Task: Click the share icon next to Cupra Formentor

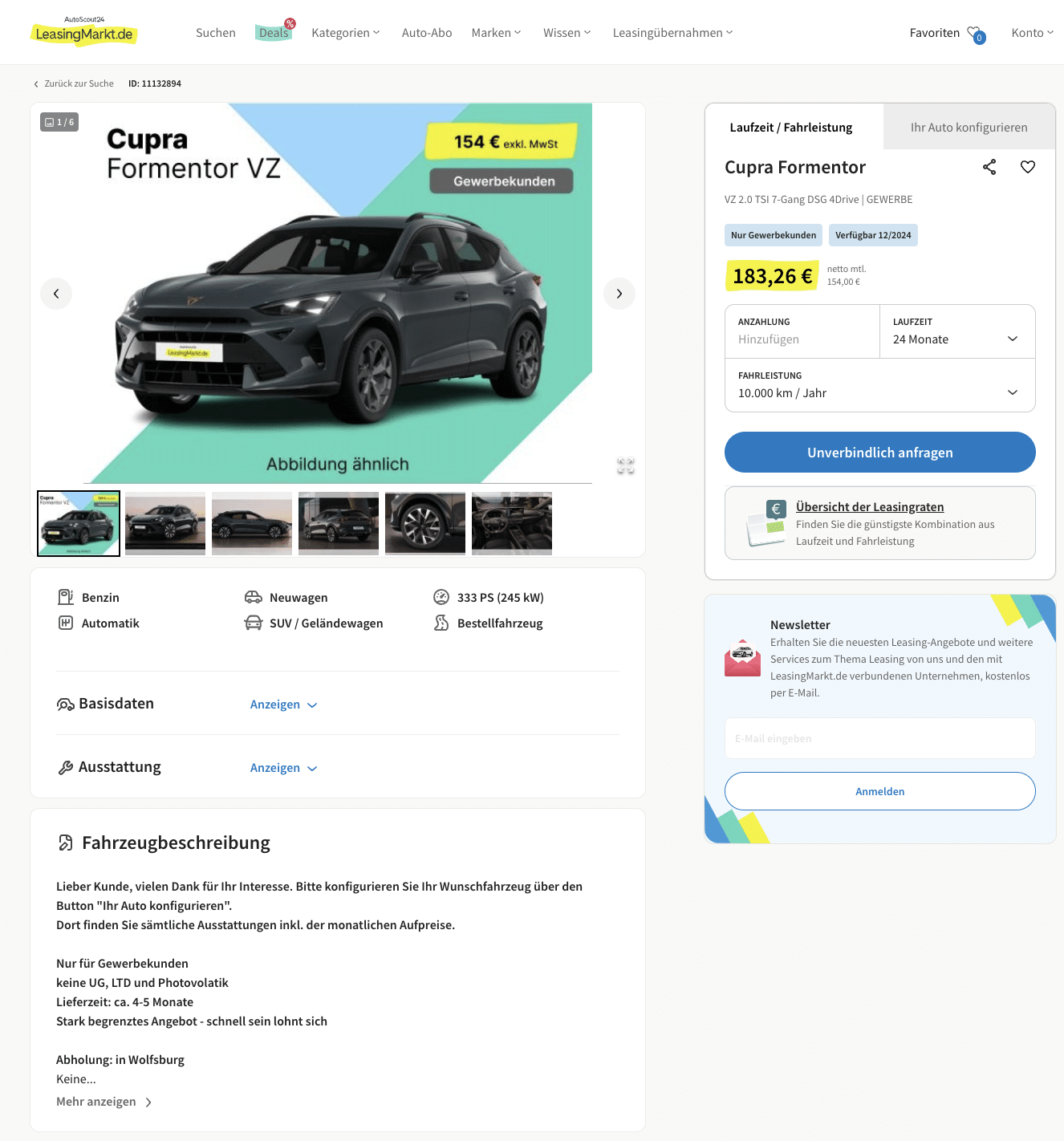Action: coord(989,167)
